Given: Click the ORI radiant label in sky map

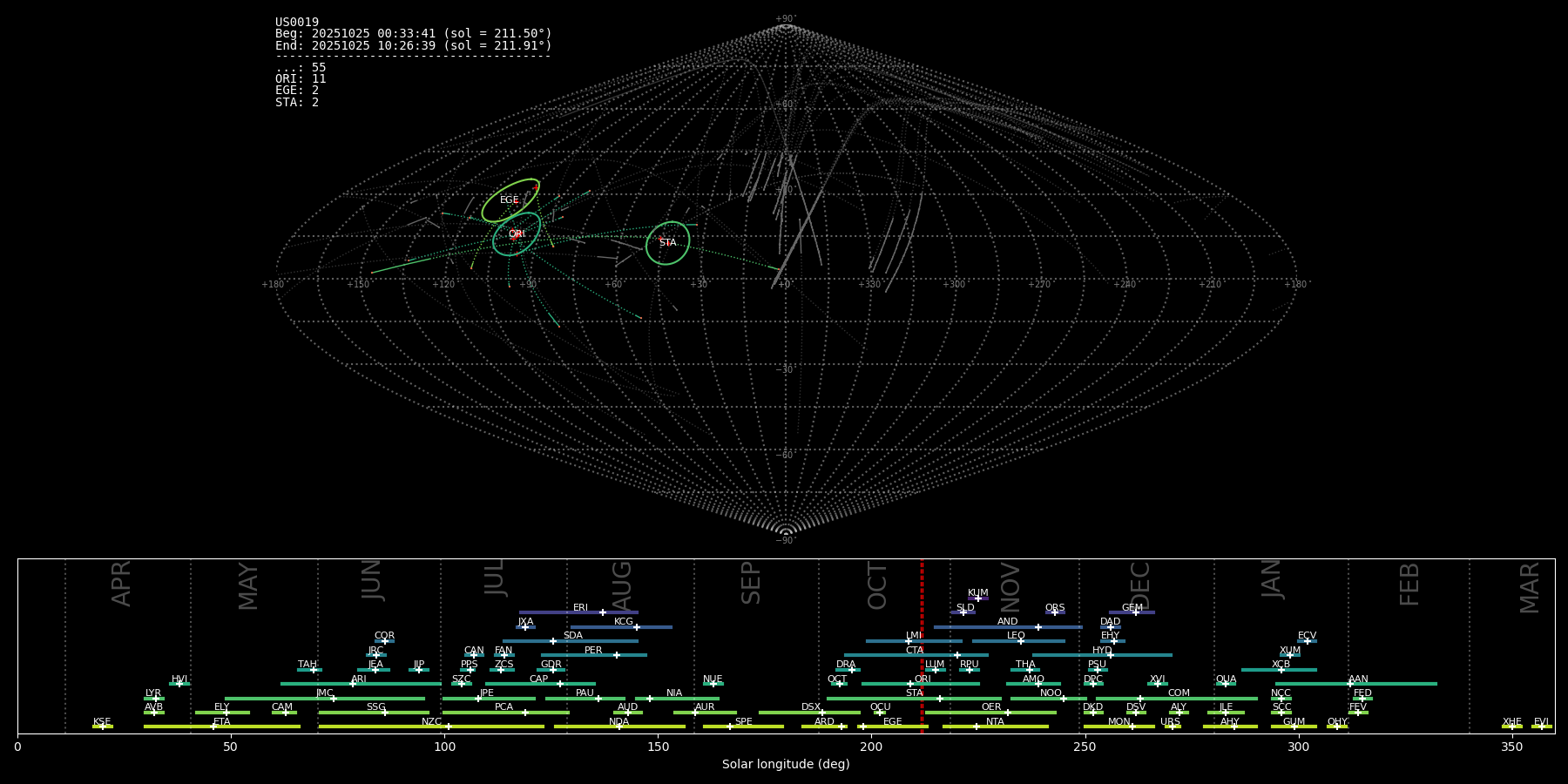Looking at the screenshot, I should pyautogui.click(x=517, y=234).
